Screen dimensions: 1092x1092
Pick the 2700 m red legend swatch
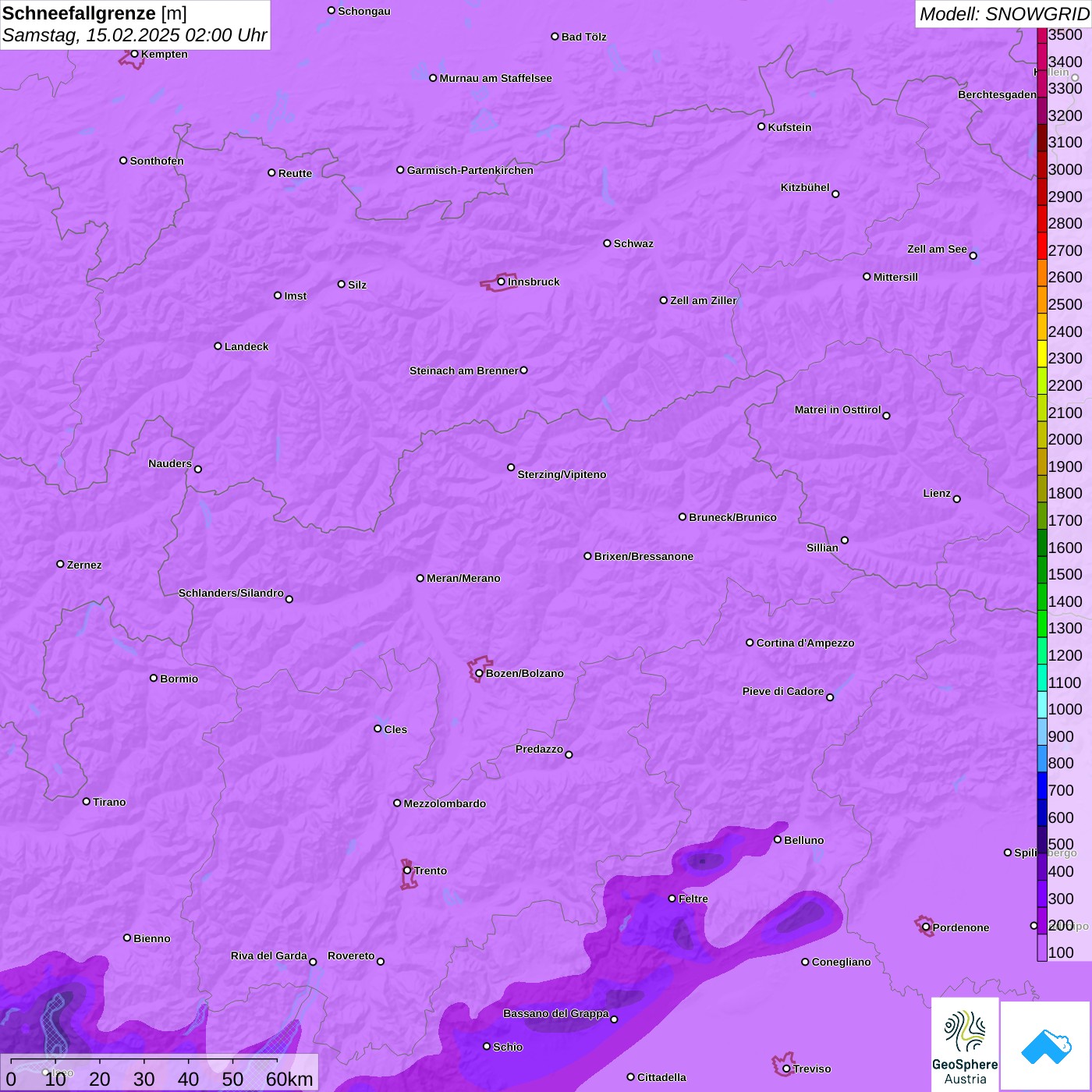click(x=1042, y=246)
